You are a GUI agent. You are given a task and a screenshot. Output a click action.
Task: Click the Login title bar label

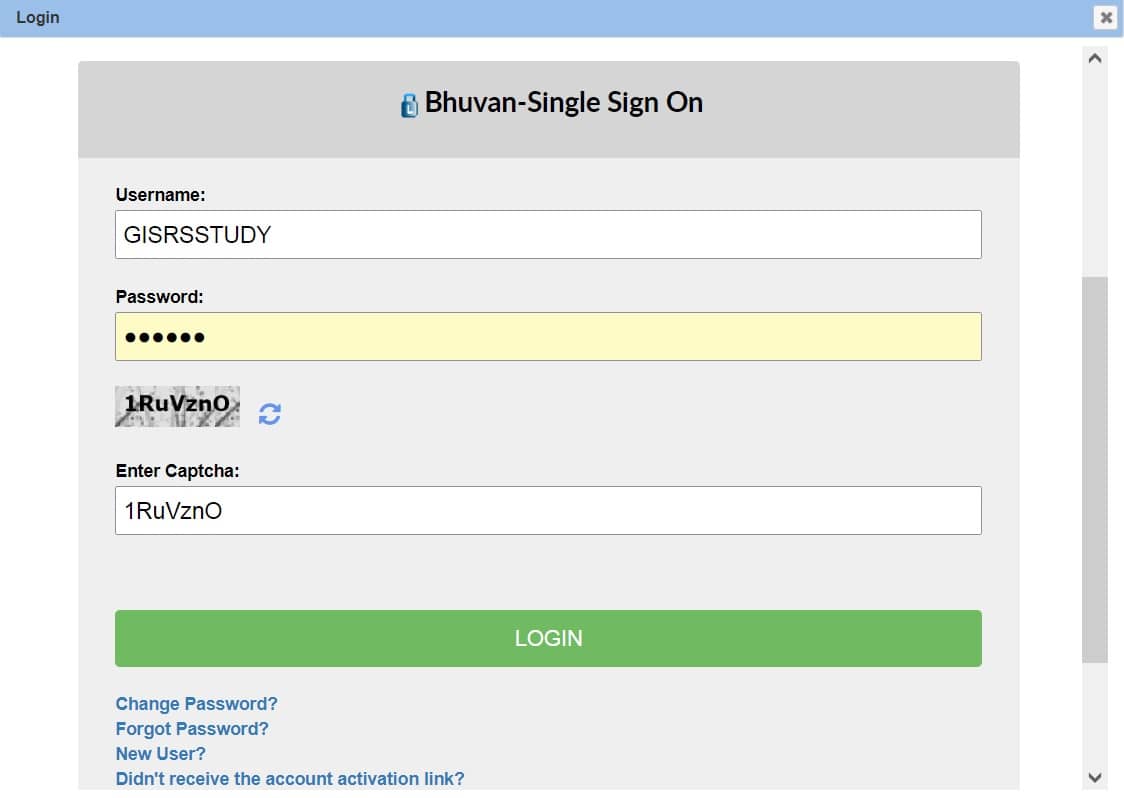[38, 17]
